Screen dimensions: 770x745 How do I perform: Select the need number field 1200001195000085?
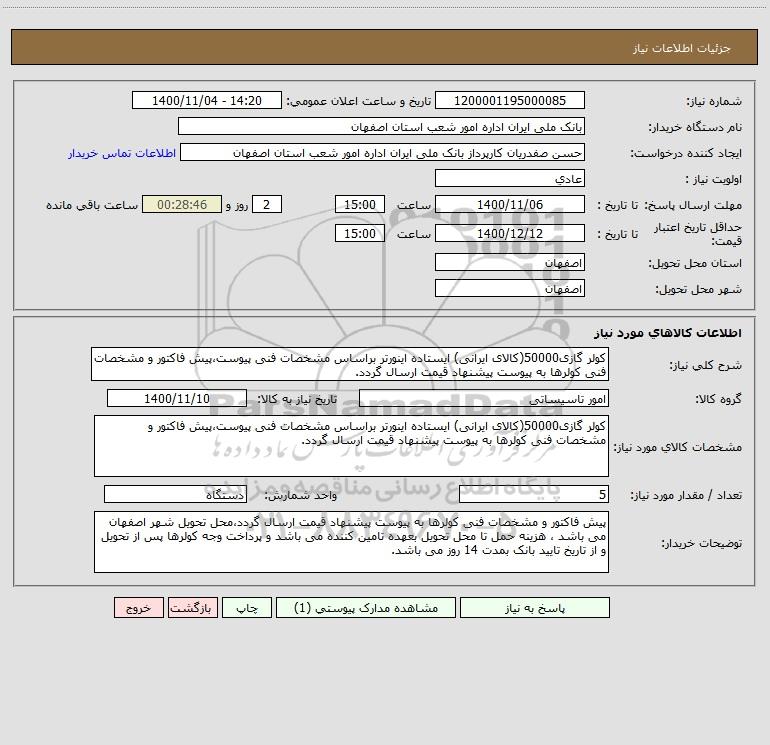510,100
